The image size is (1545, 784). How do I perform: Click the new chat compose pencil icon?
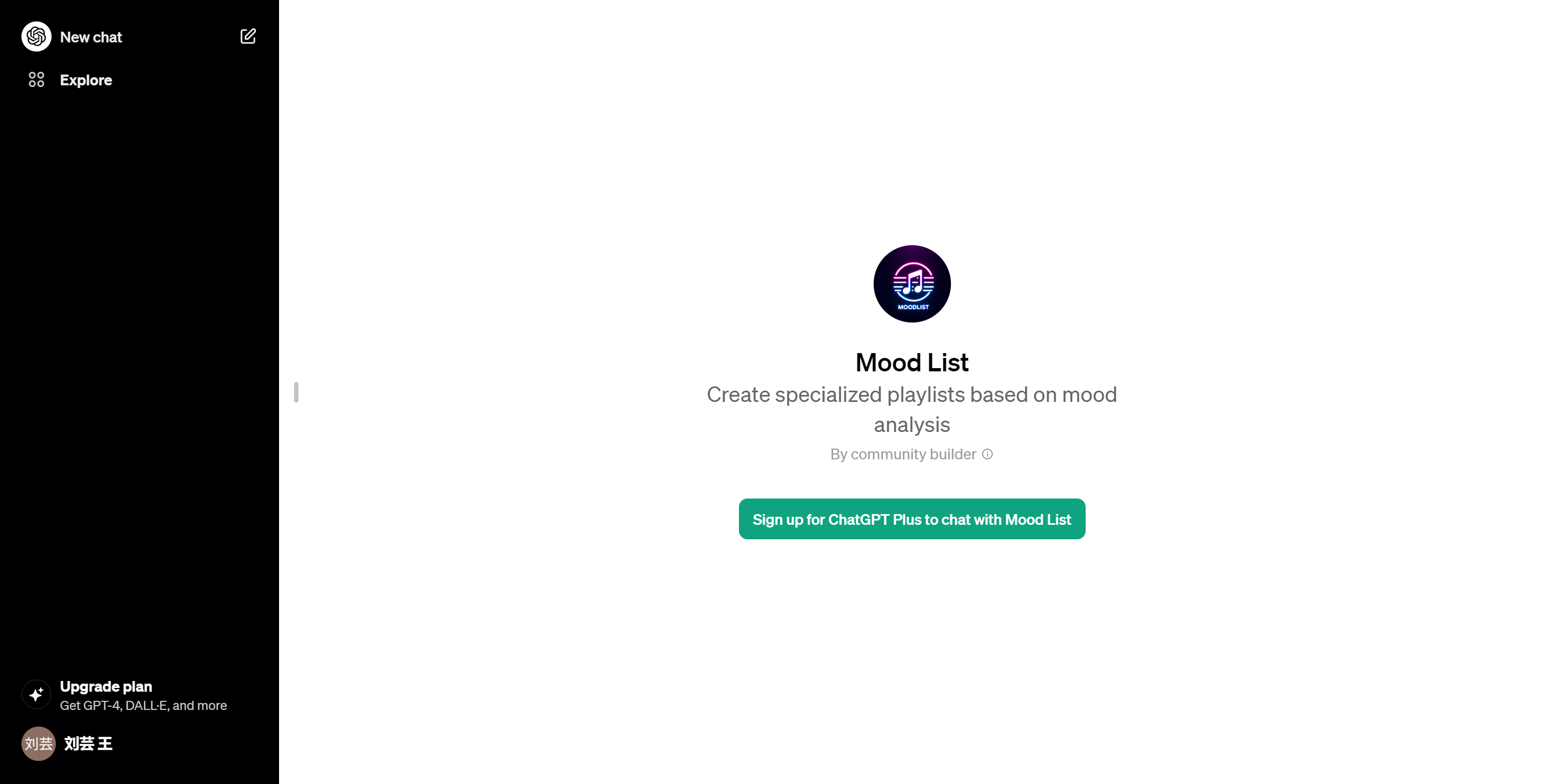[x=248, y=36]
